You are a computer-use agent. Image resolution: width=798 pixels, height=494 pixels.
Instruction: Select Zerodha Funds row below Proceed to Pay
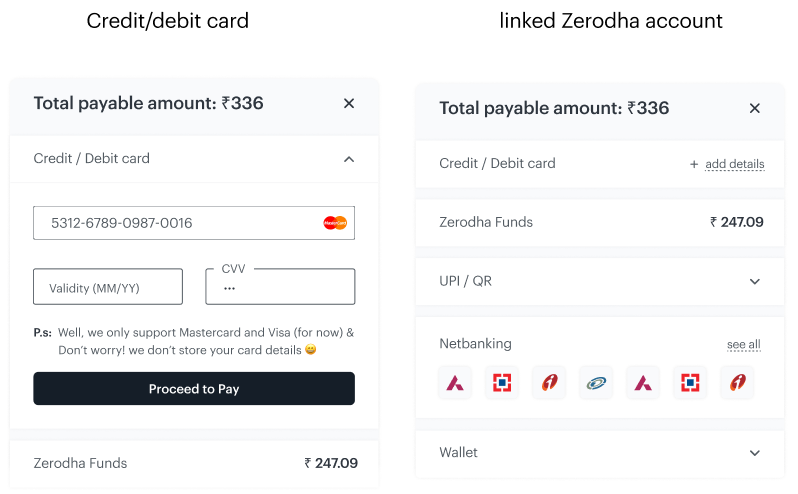click(x=194, y=463)
